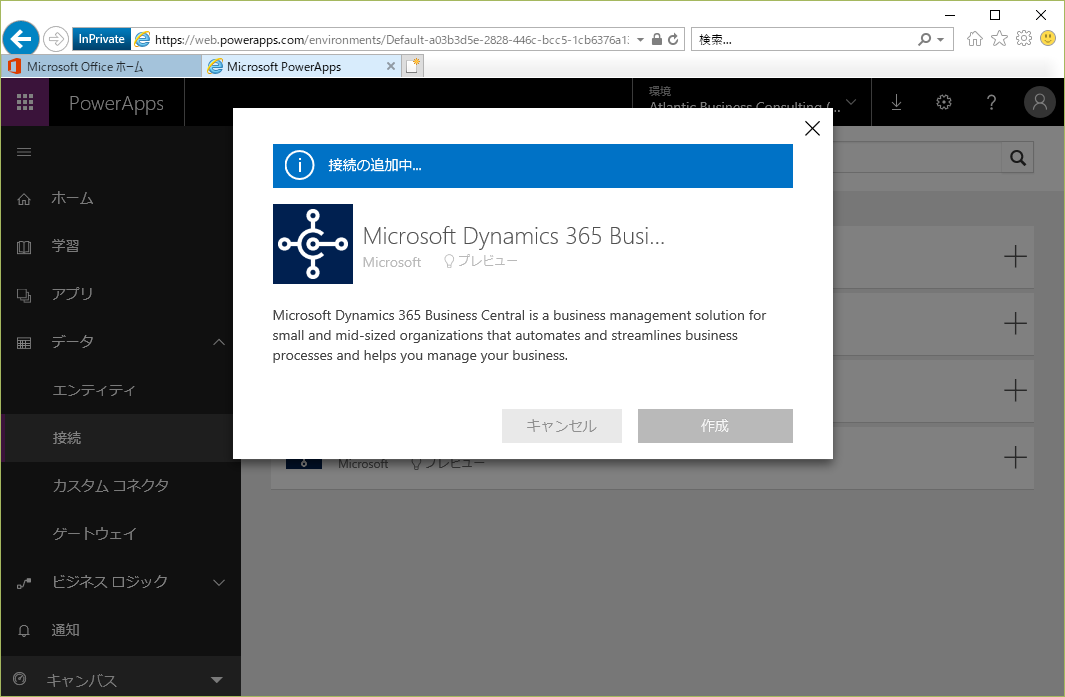Image resolution: width=1065 pixels, height=697 pixels.
Task: Click the browser URL address field
Action: pos(392,39)
